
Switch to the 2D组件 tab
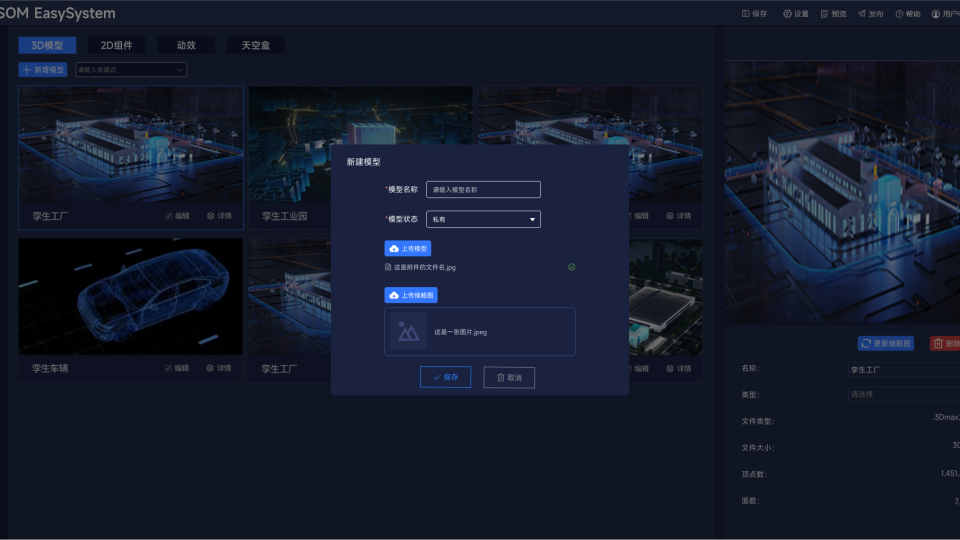(x=116, y=45)
